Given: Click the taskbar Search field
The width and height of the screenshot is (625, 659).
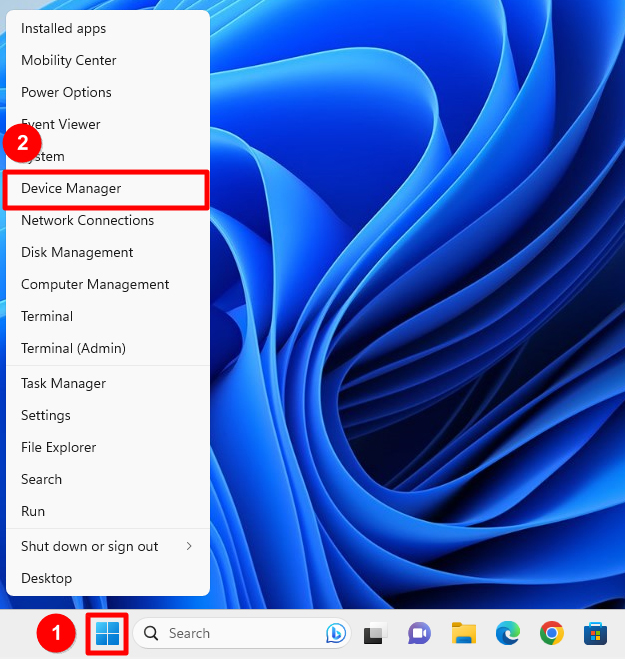Looking at the screenshot, I should pyautogui.click(x=242, y=633).
